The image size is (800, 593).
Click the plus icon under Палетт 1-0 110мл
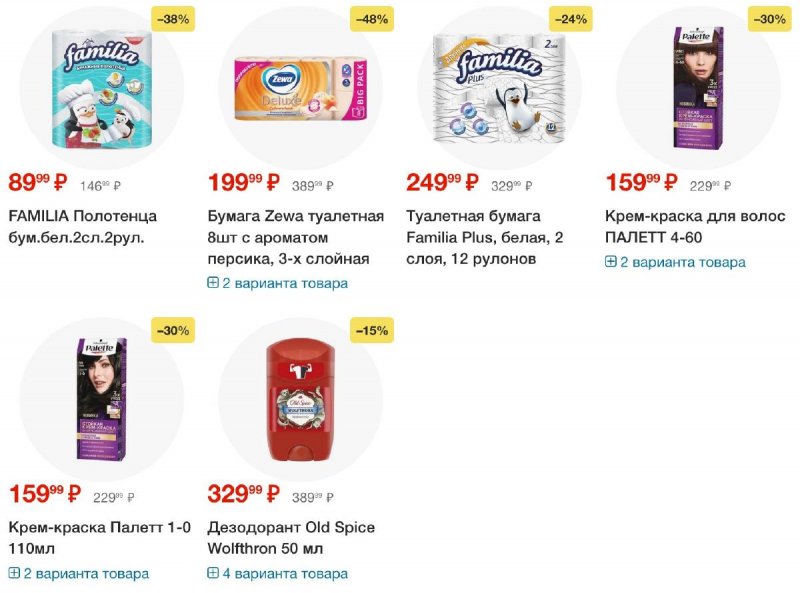14,573
